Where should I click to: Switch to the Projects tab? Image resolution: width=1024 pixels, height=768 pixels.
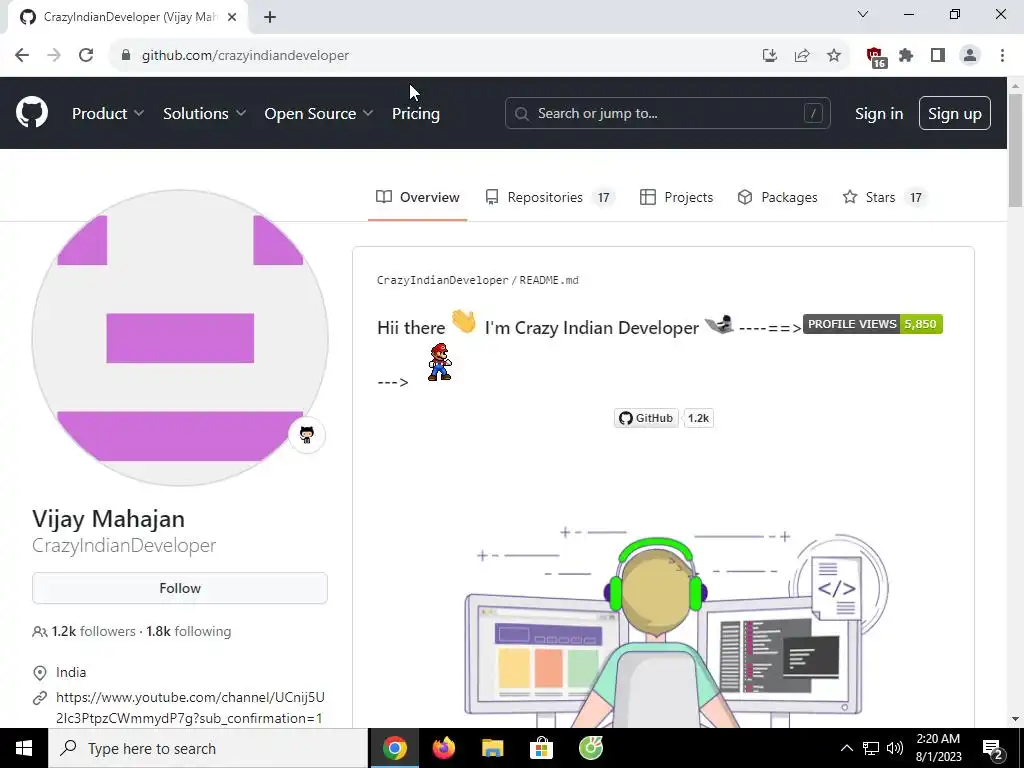tap(676, 197)
